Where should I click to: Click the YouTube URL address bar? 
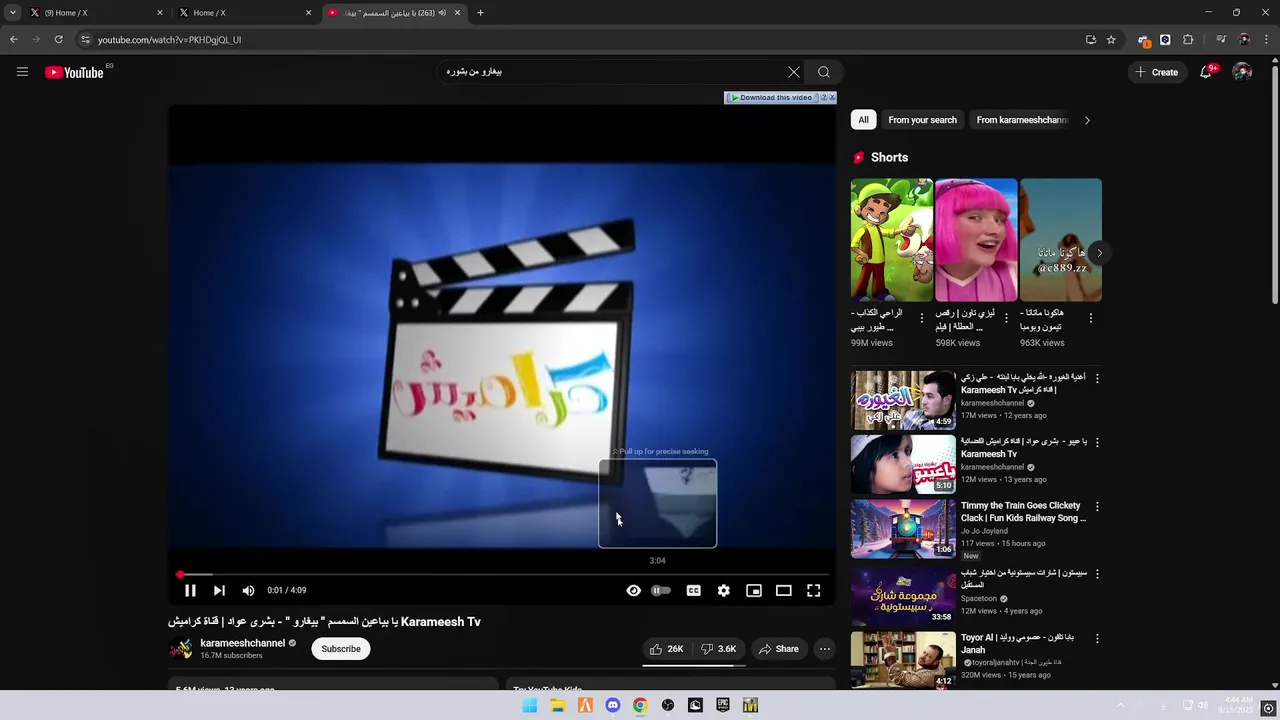pos(580,40)
